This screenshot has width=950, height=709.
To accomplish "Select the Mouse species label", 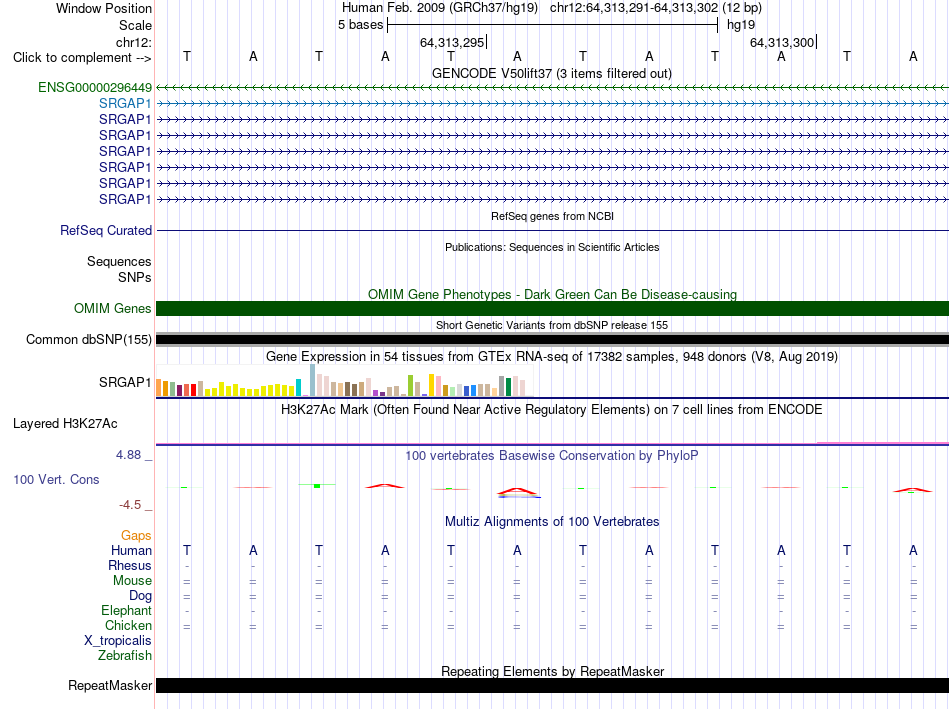I will [x=132, y=581].
